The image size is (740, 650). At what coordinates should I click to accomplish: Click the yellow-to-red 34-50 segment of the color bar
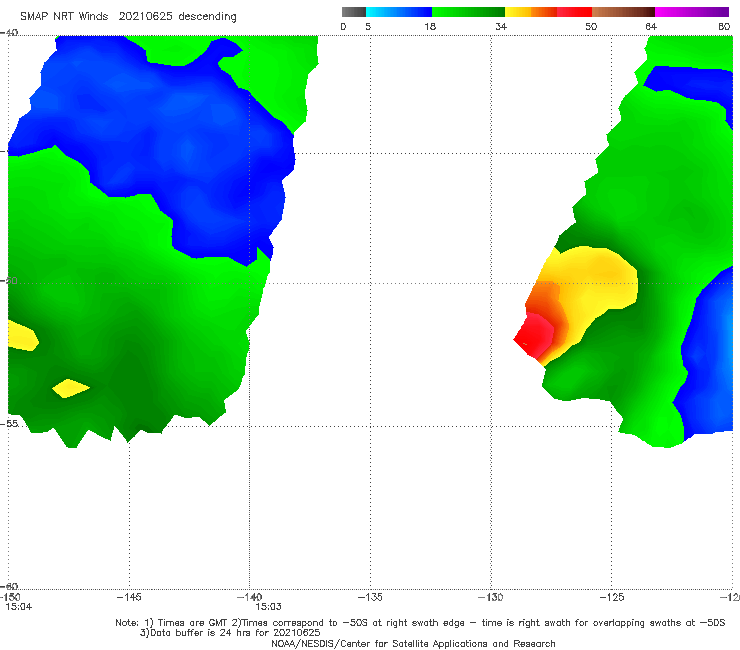[548, 12]
